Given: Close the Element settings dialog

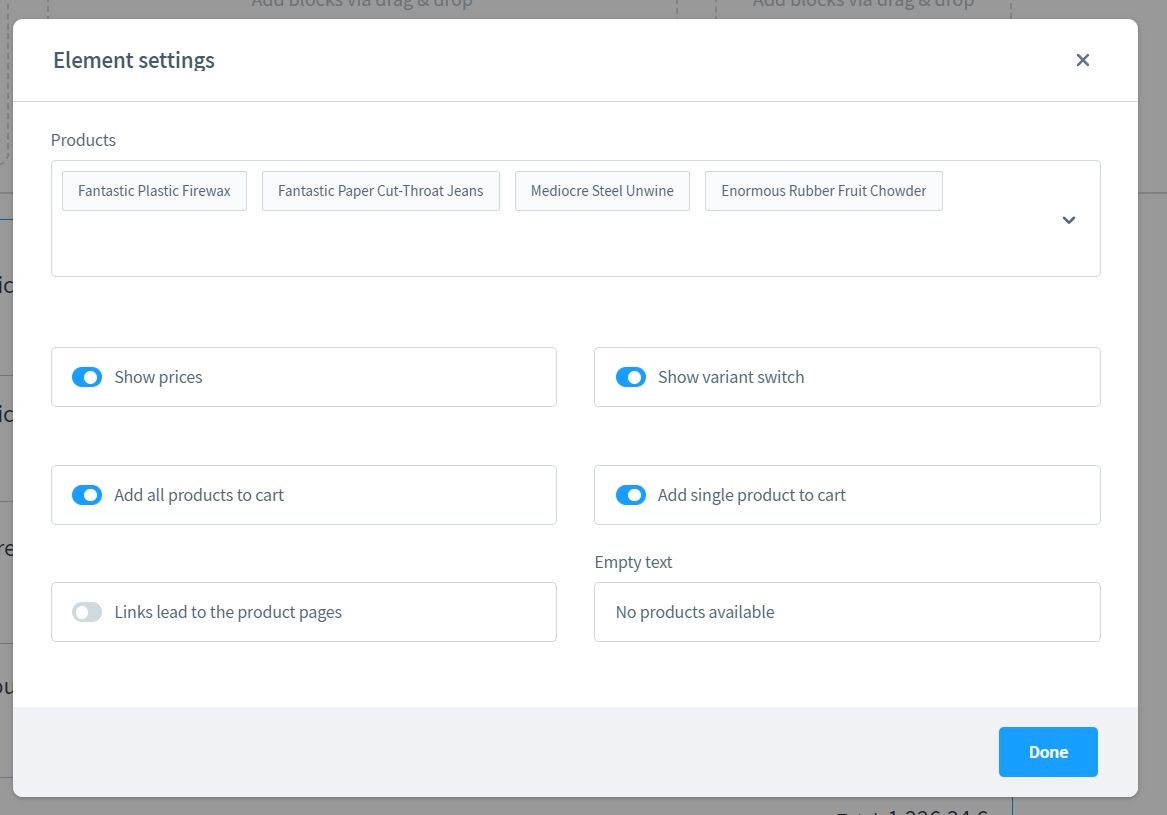Looking at the screenshot, I should [x=1082, y=60].
